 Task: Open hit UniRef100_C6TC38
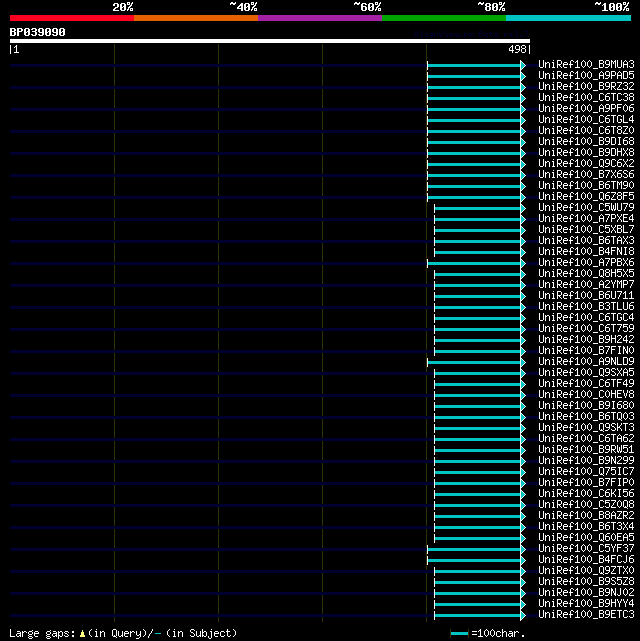tap(586, 98)
